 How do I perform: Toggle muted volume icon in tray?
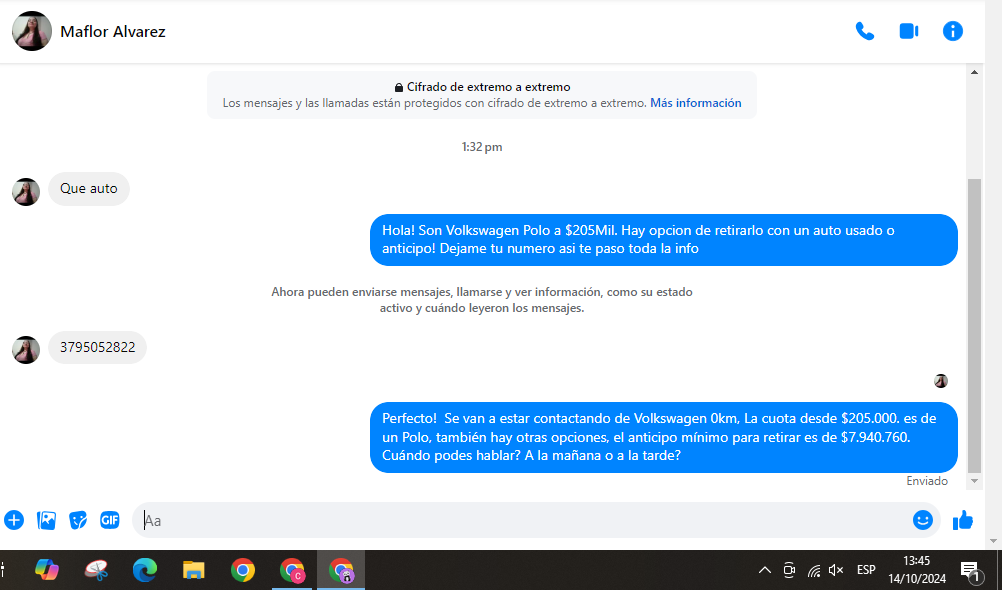[x=837, y=570]
